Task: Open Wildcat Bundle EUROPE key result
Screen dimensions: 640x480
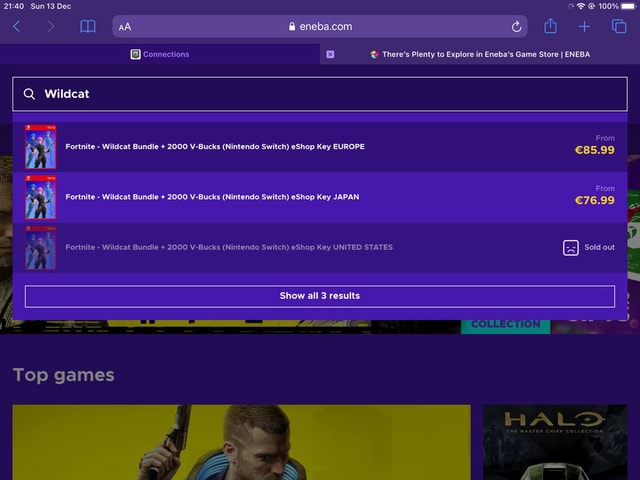Action: pos(320,147)
